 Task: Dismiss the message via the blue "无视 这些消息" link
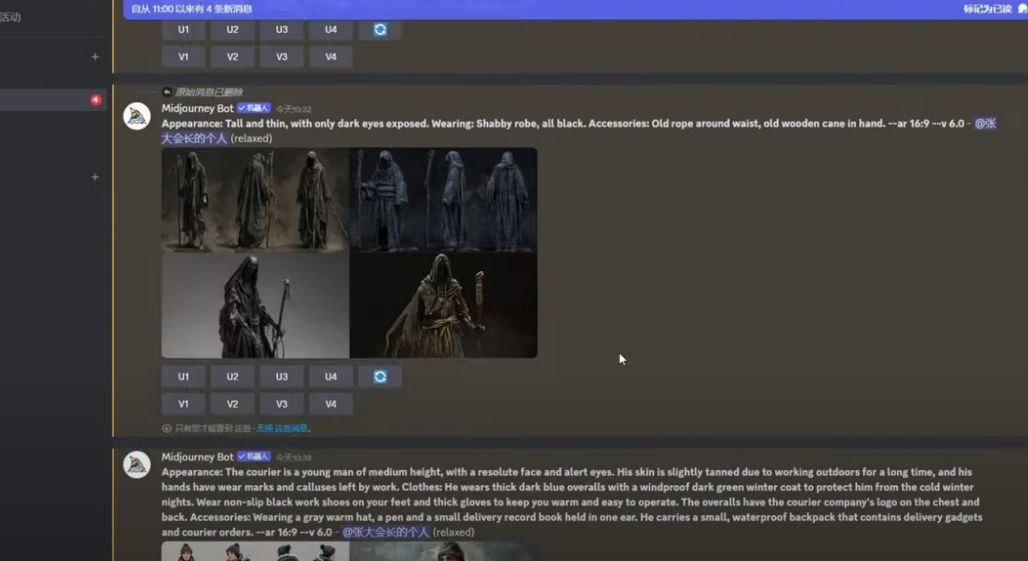[283, 428]
